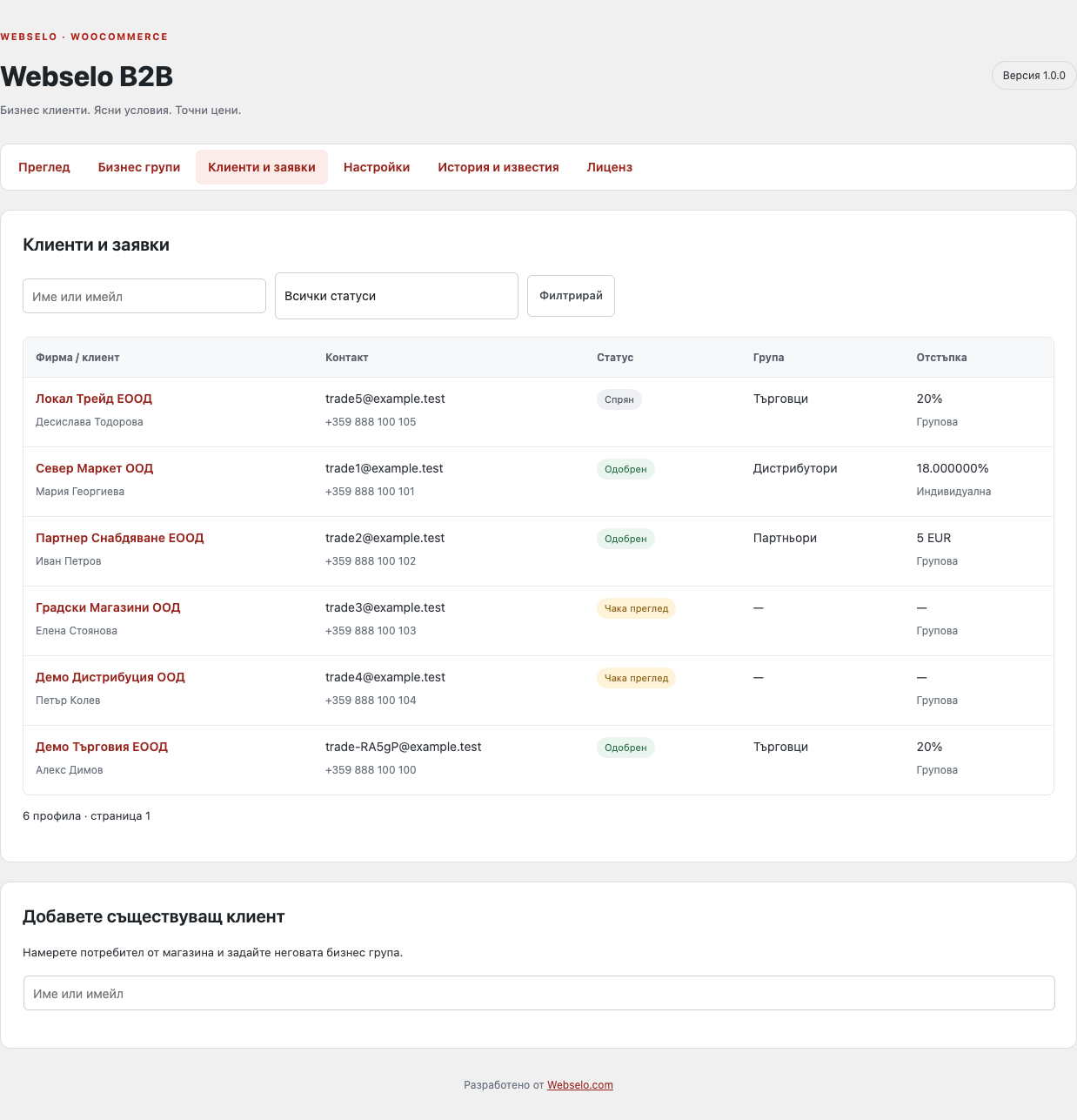Click Одобрен badge for Север Маркет ООД
The image size is (1077, 1120).
coord(625,469)
